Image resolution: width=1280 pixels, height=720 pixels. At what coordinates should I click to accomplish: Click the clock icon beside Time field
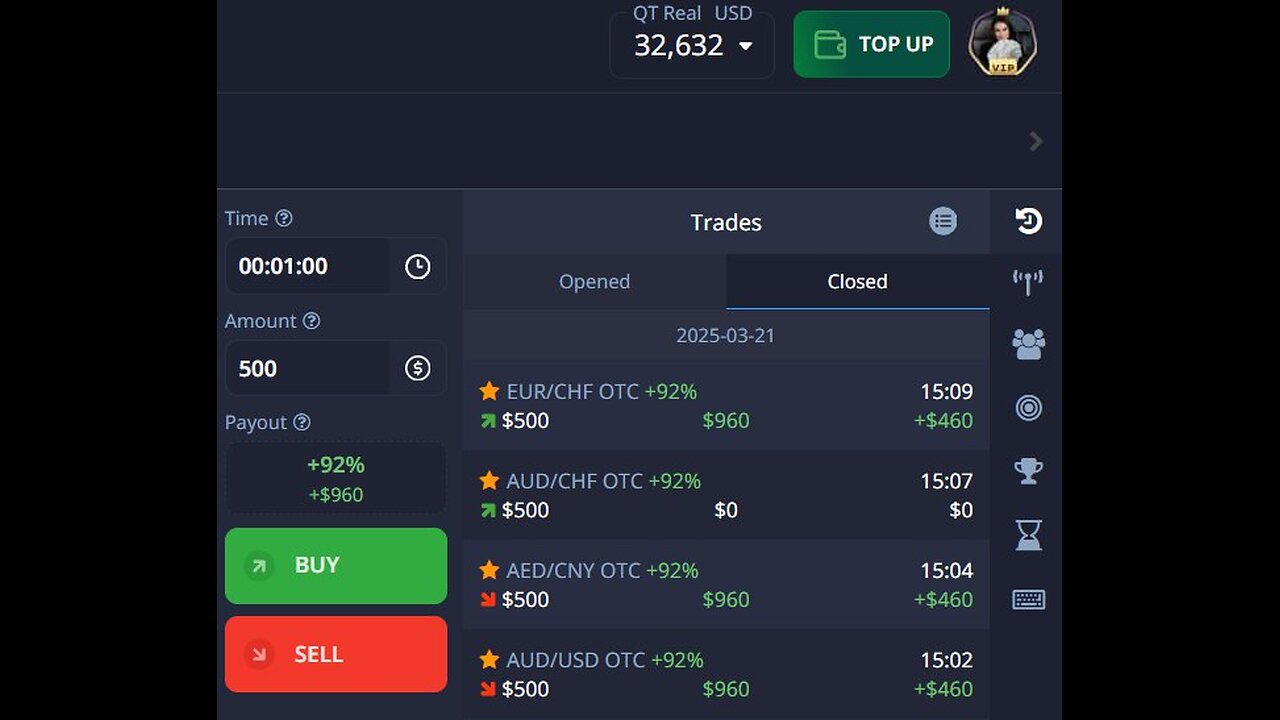point(417,266)
